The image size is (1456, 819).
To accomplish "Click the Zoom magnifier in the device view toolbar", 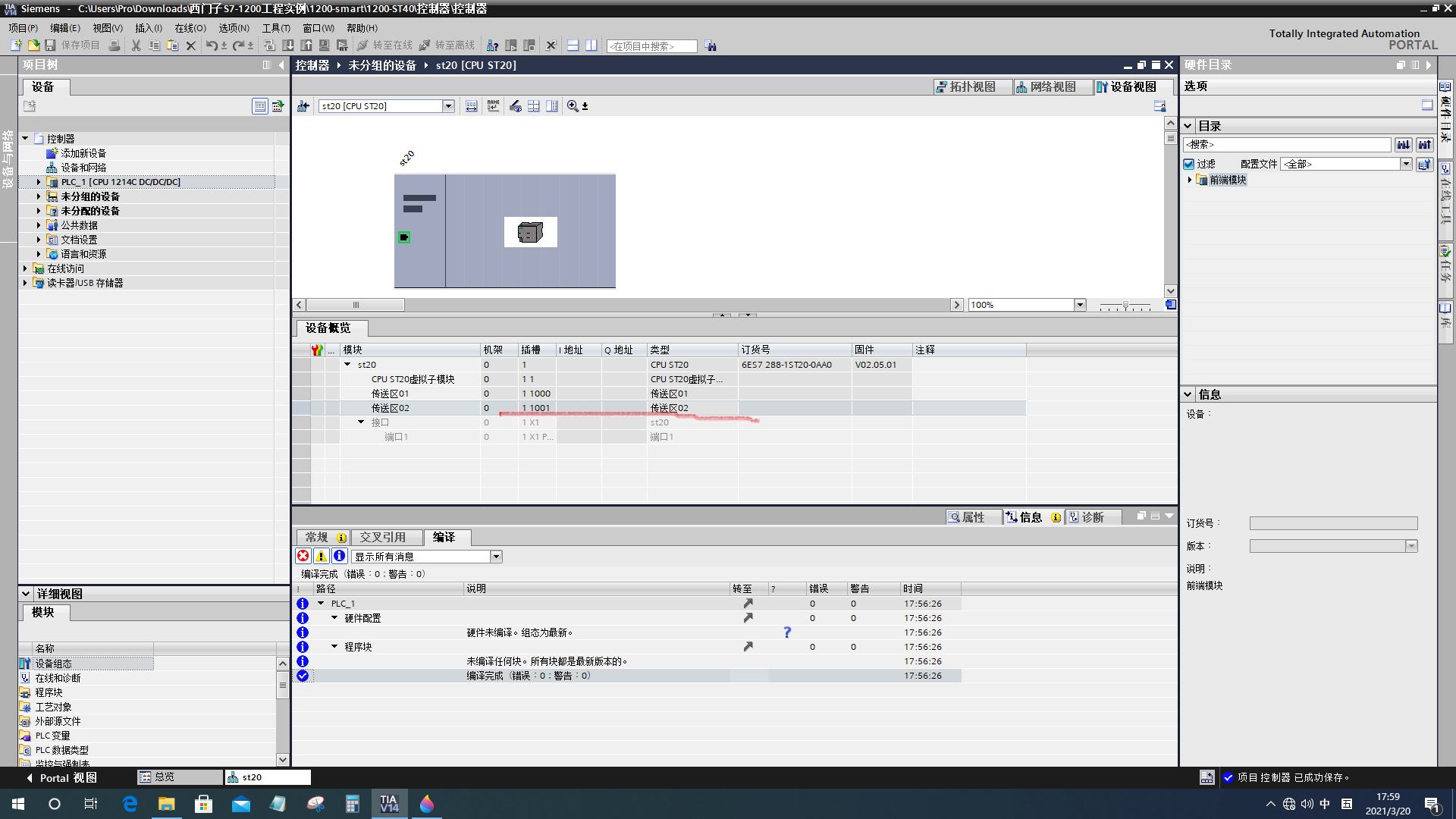I will (573, 106).
